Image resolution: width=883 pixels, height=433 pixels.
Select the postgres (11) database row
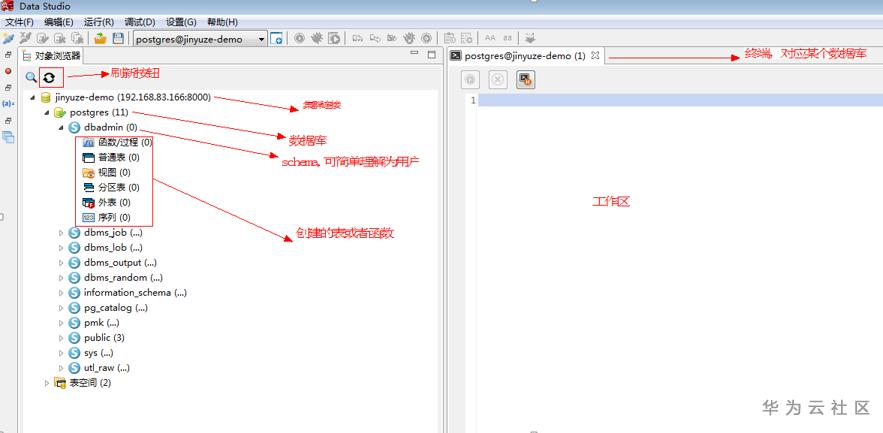pyautogui.click(x=99, y=113)
